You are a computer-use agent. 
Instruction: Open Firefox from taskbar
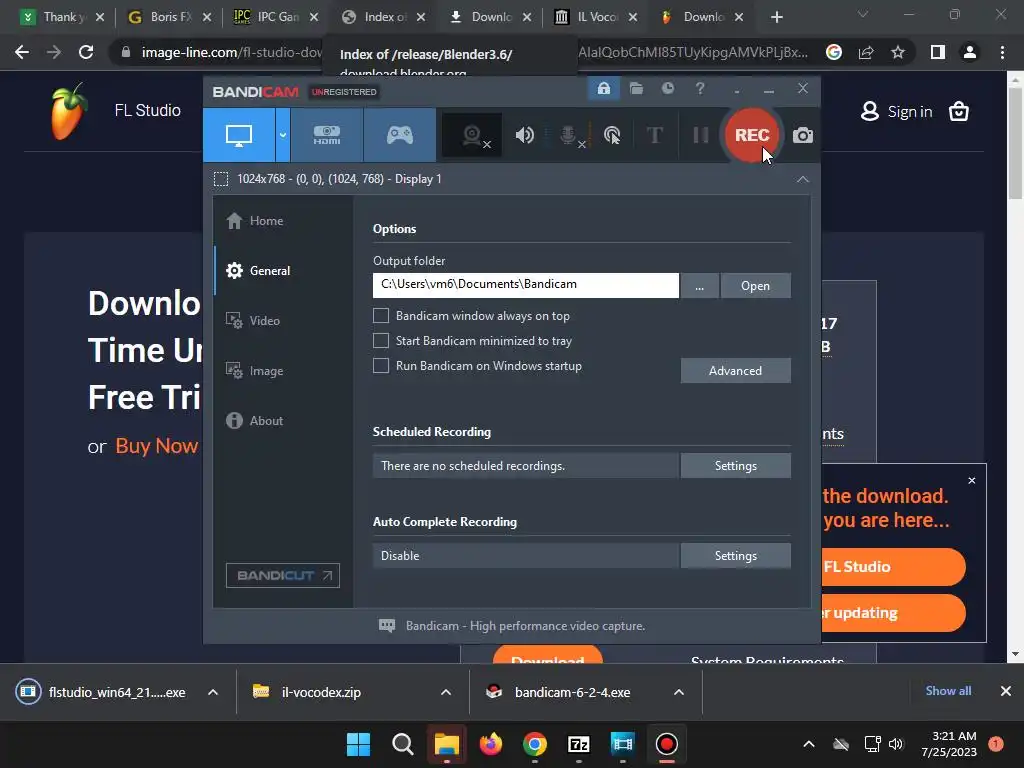(x=490, y=744)
